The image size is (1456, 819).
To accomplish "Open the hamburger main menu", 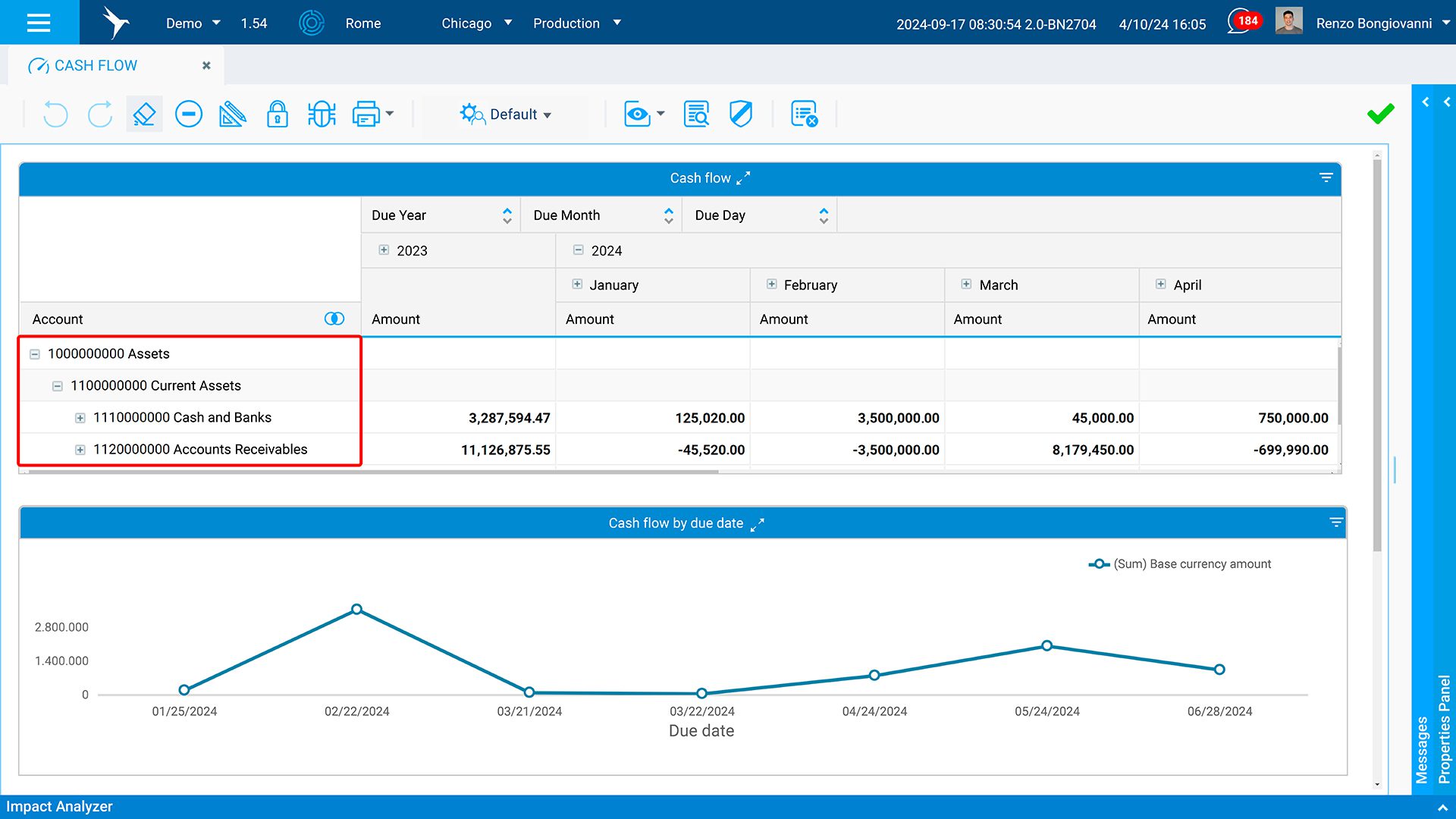I will pos(39,23).
